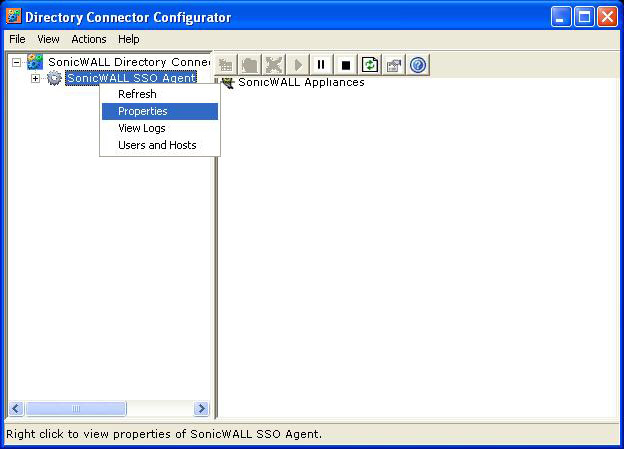Choose Properties from the context menu
624x449 pixels.
160,111
